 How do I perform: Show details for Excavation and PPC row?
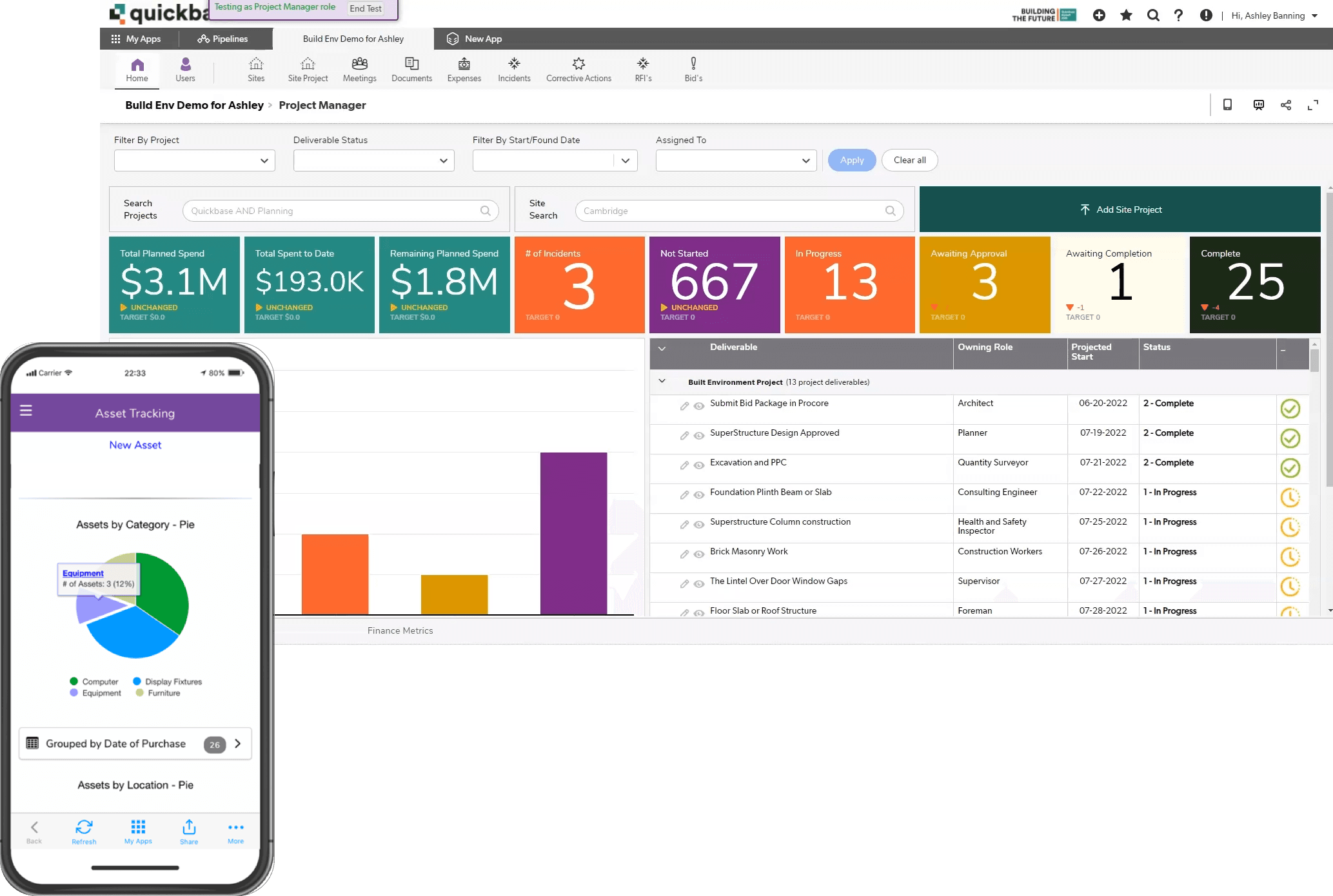pos(699,466)
